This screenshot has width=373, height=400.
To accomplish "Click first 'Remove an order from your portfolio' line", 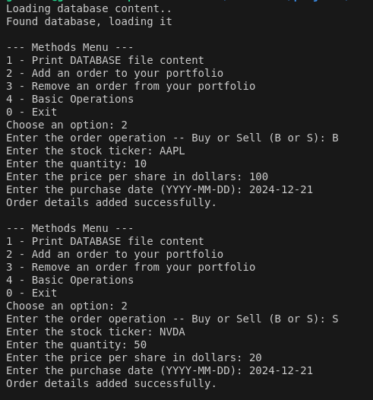I will tap(131, 86).
